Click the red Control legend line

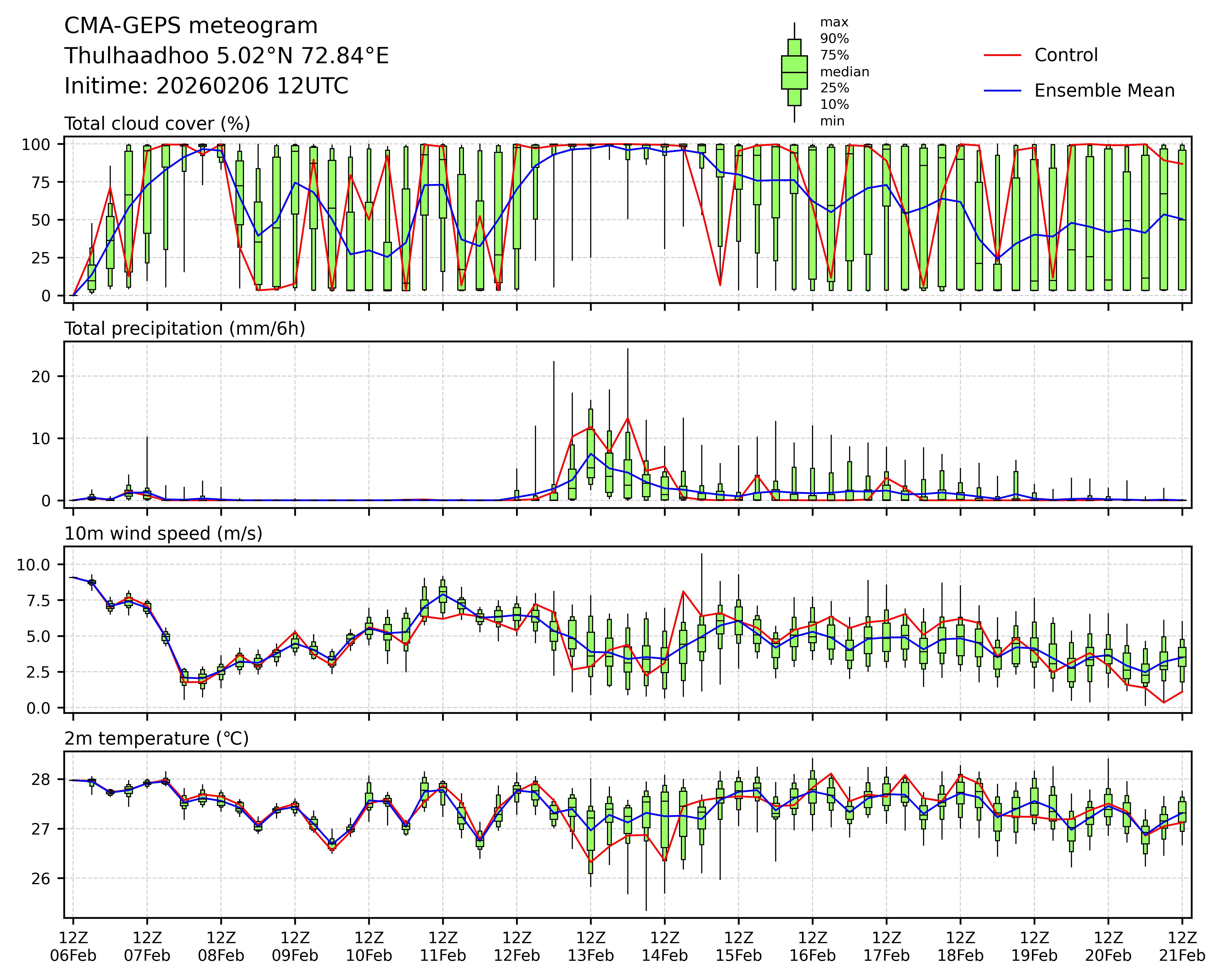[1002, 56]
